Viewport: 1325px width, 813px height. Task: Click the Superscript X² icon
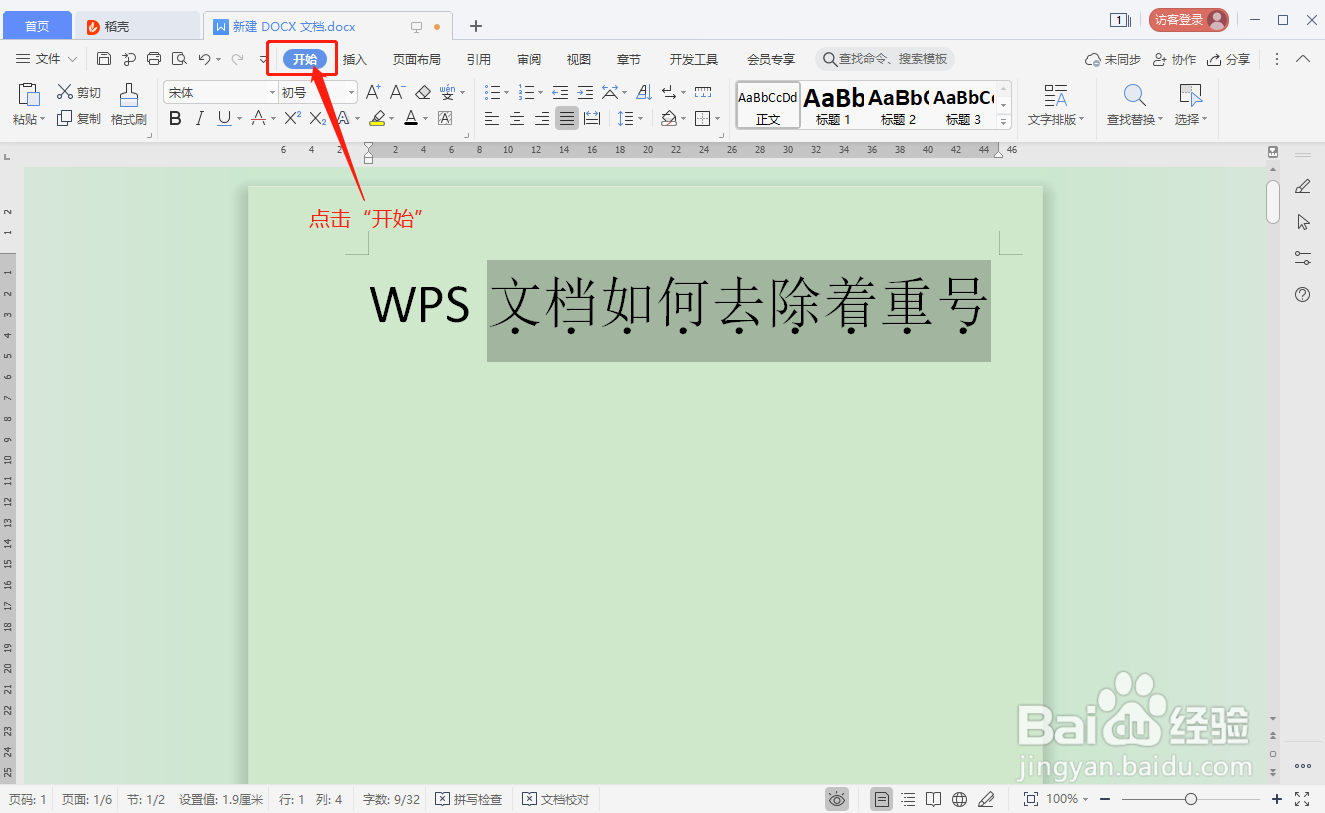click(292, 118)
